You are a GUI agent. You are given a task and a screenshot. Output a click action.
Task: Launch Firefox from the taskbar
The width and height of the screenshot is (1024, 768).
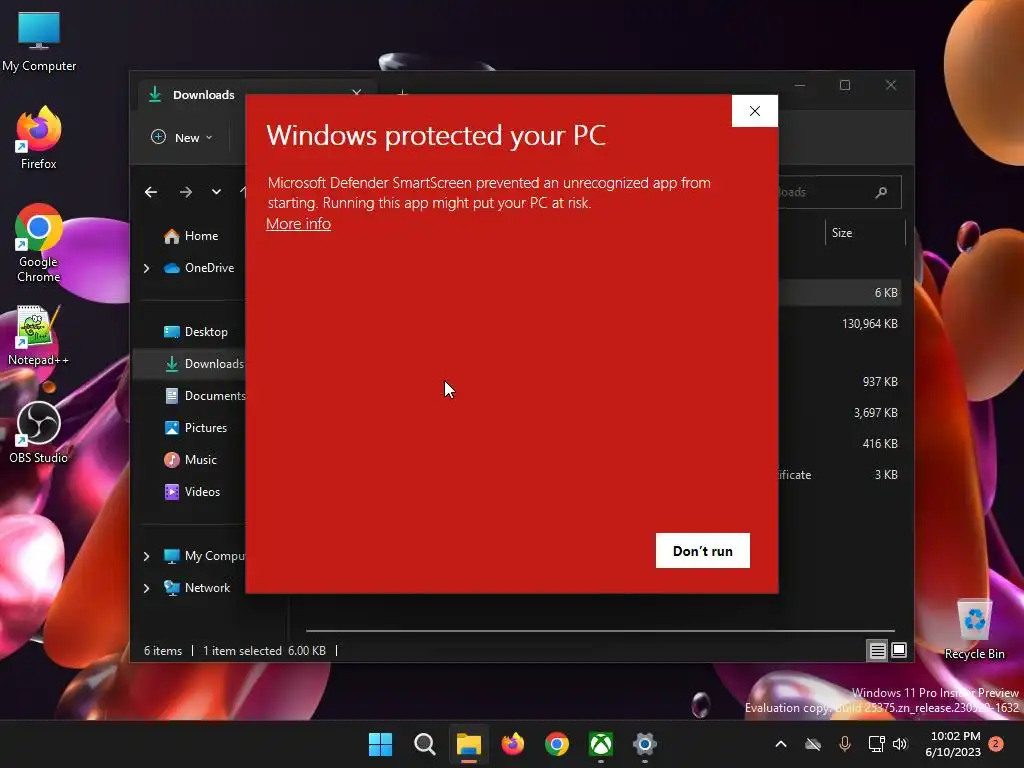[513, 744]
